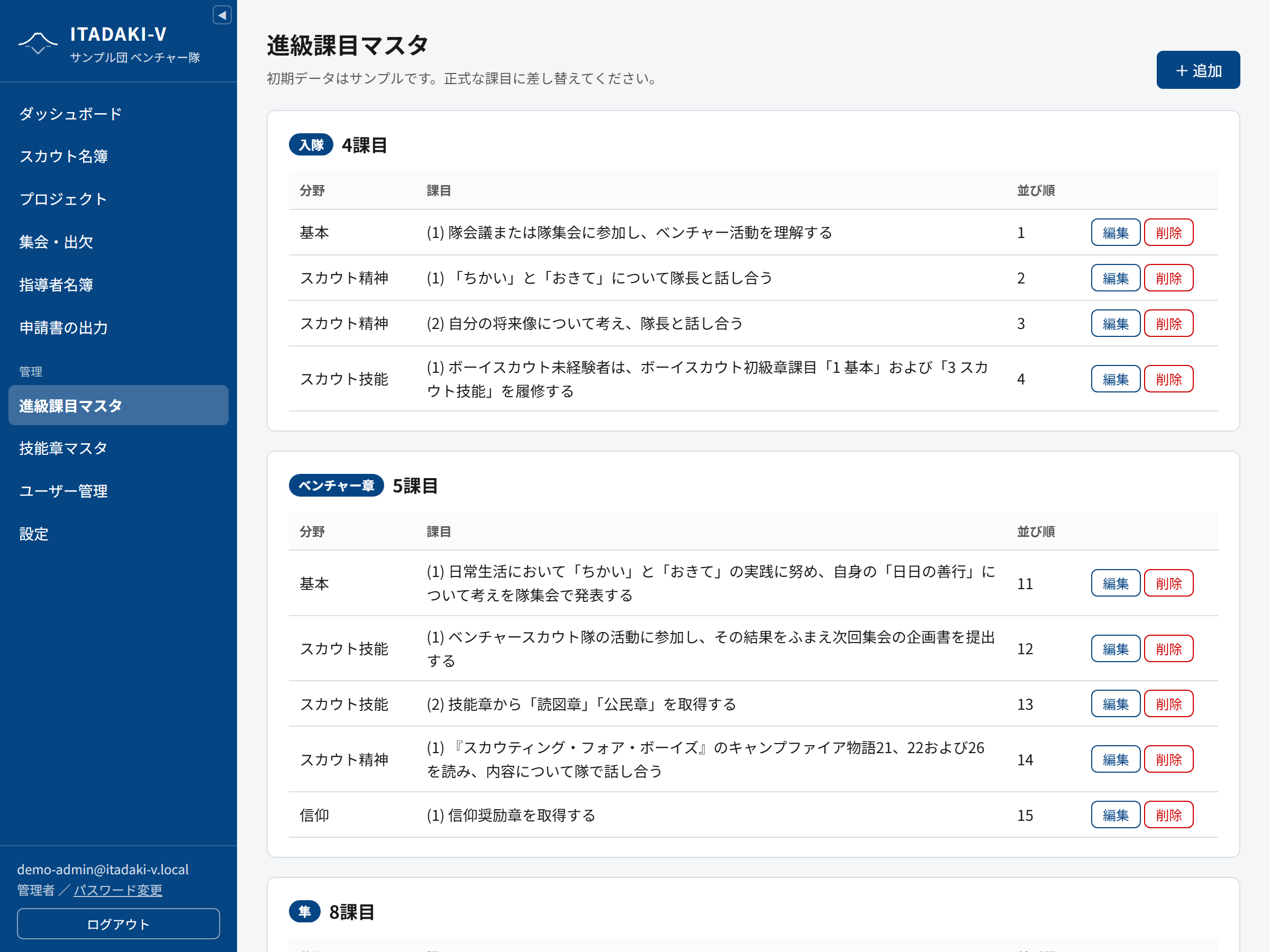Go to ユーザー管理
Screen dimensions: 1270x952
(119, 491)
